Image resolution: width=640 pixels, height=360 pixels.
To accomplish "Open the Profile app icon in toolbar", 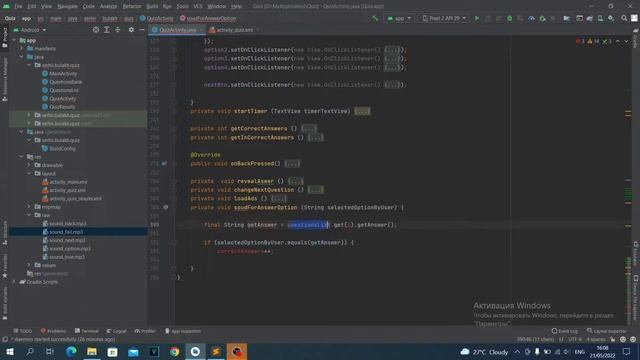I will click(x=531, y=18).
